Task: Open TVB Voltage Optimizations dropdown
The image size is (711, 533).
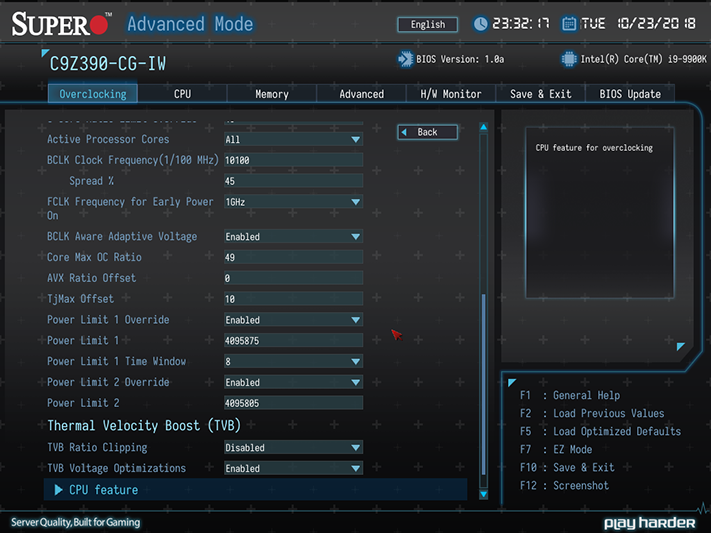Action: 293,469
